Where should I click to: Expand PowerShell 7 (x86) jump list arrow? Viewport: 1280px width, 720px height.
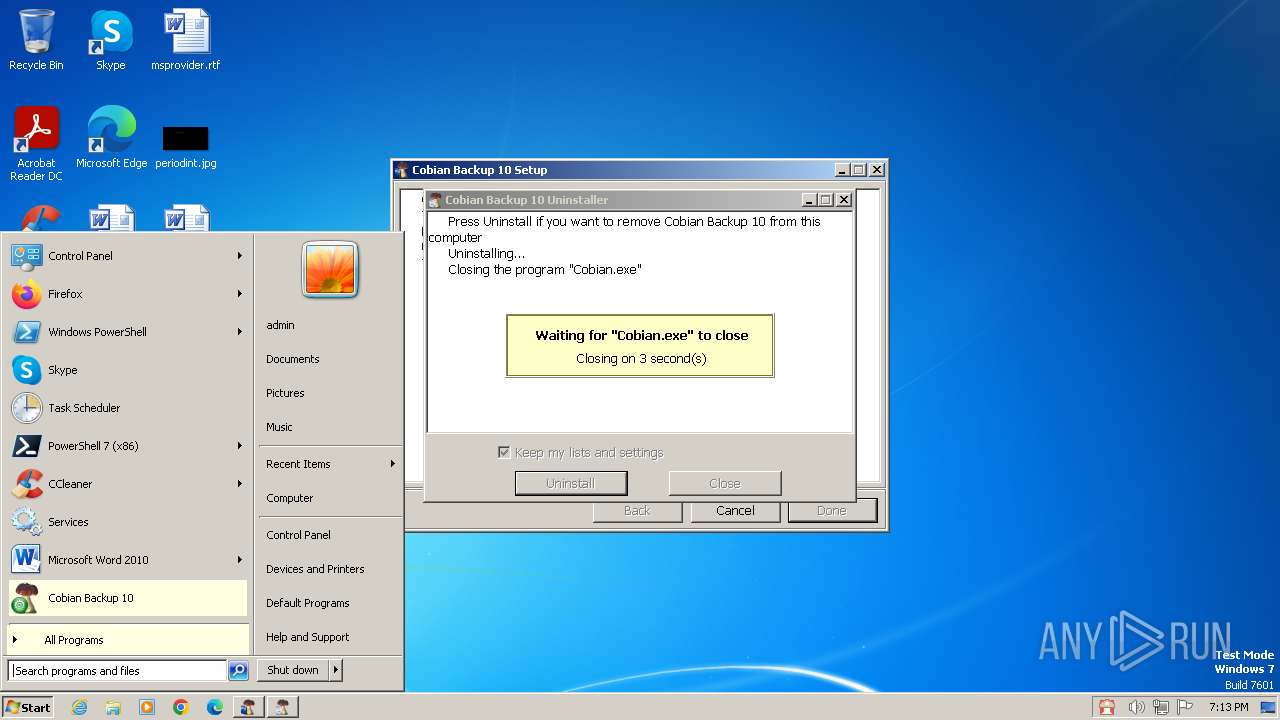coord(240,446)
